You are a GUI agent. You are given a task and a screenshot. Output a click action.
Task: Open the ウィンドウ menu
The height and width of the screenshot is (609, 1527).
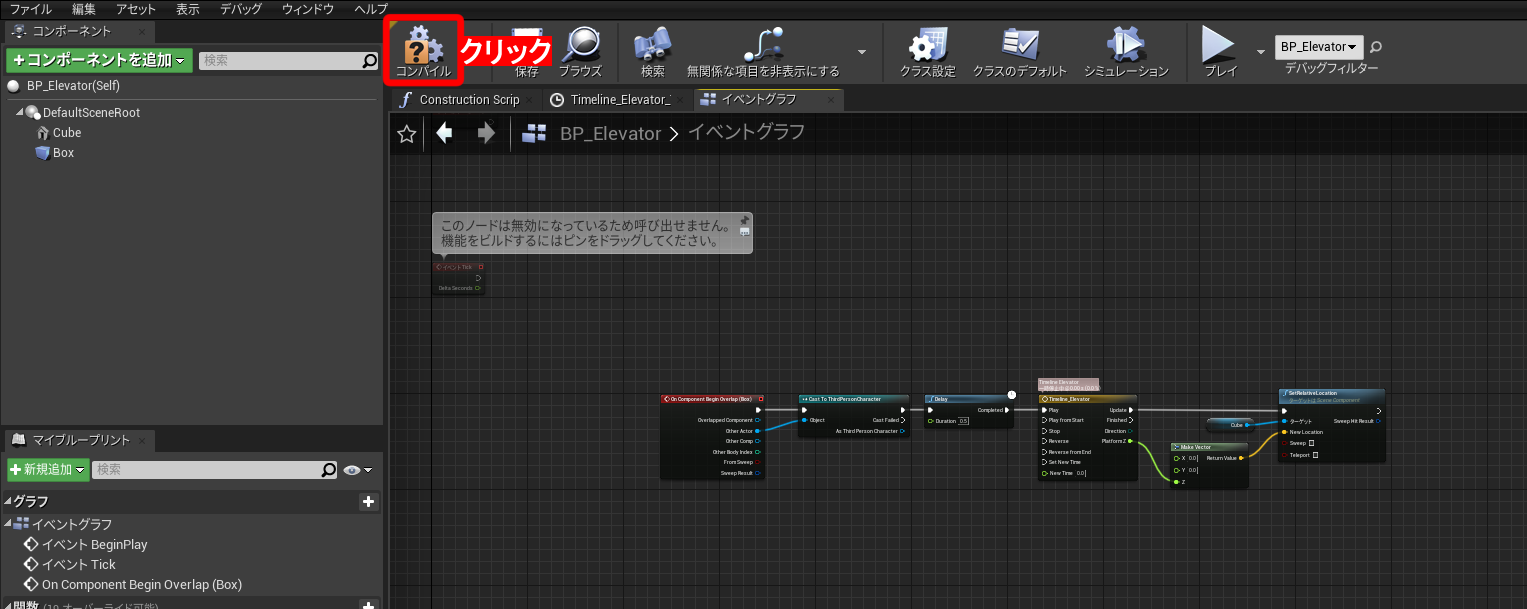tap(308, 9)
